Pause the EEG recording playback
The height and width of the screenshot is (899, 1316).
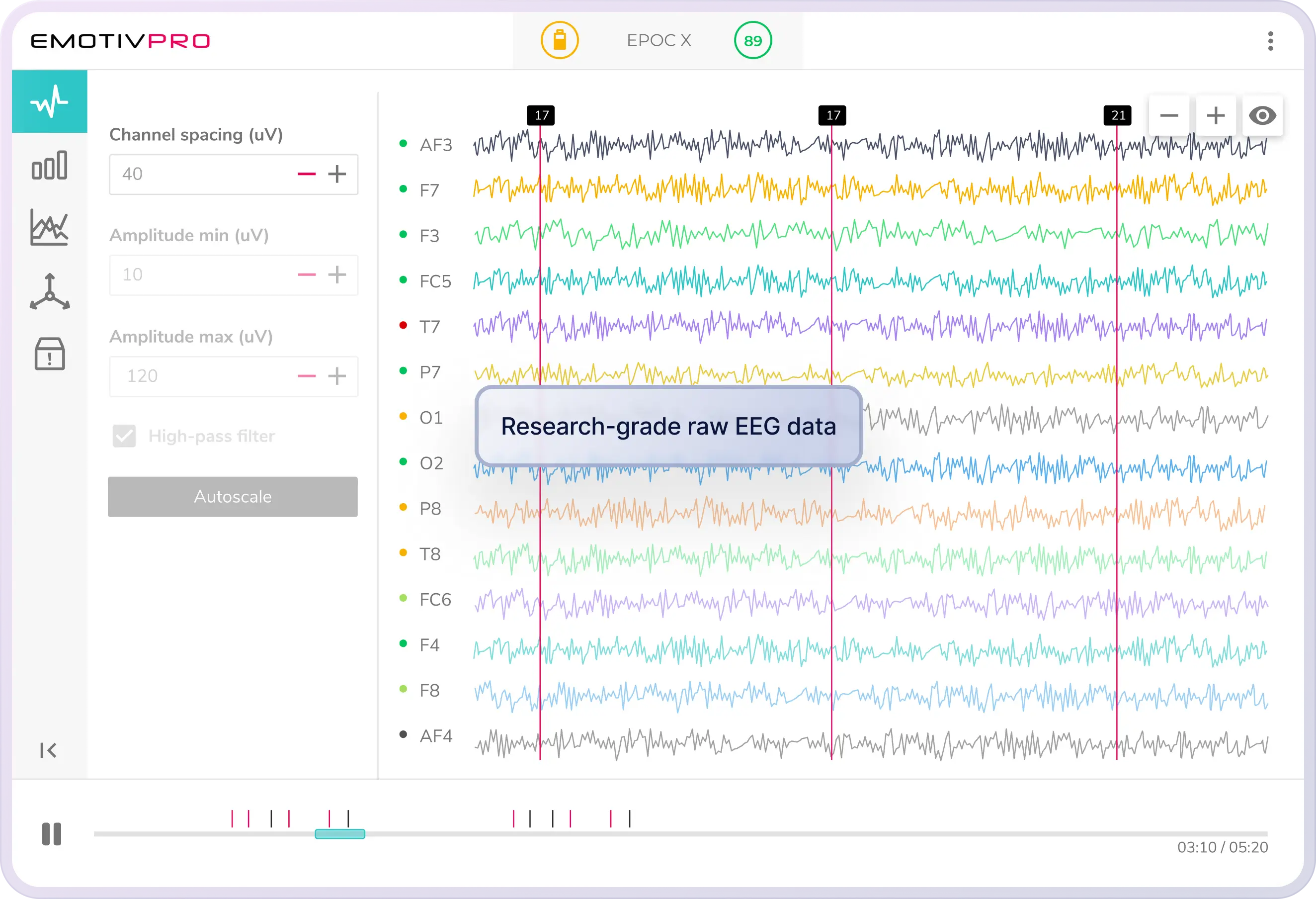(x=51, y=833)
